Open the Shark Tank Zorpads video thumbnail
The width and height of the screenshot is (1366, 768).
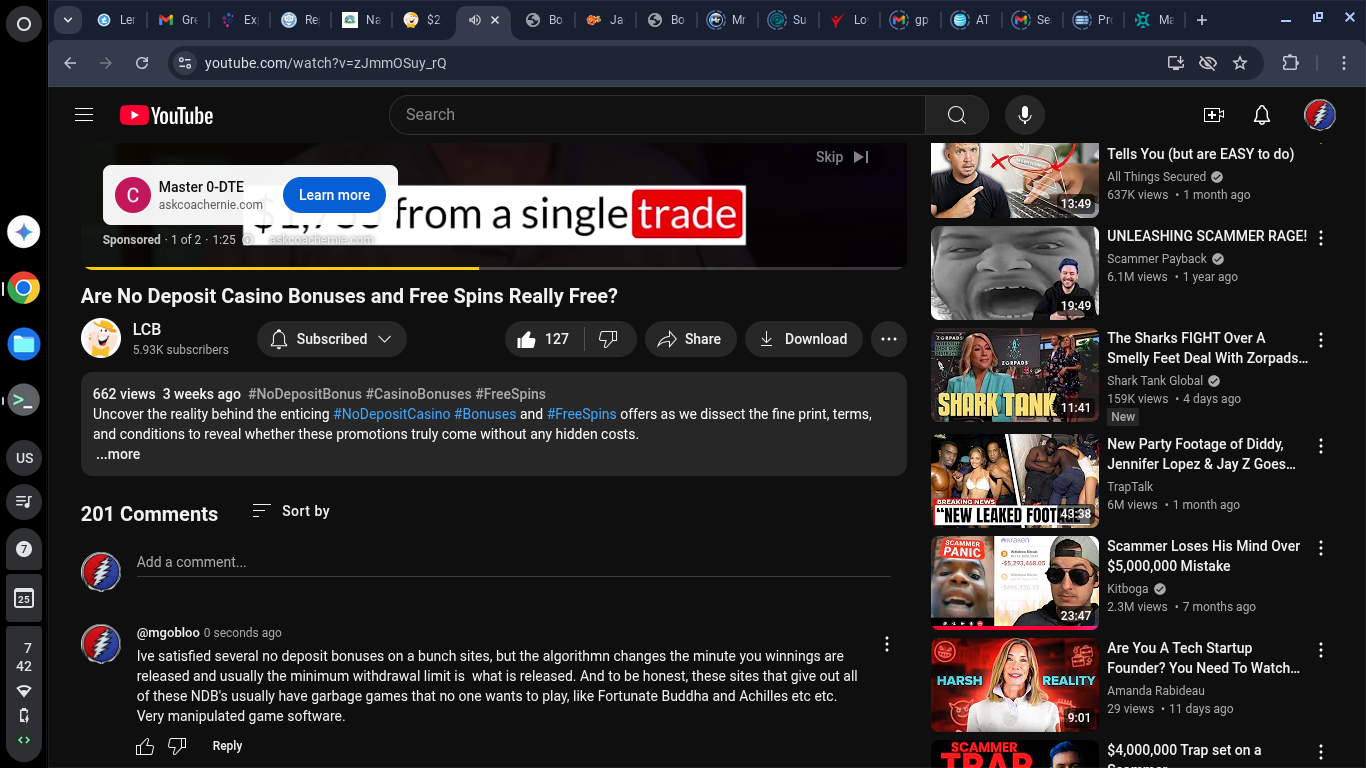1015,375
